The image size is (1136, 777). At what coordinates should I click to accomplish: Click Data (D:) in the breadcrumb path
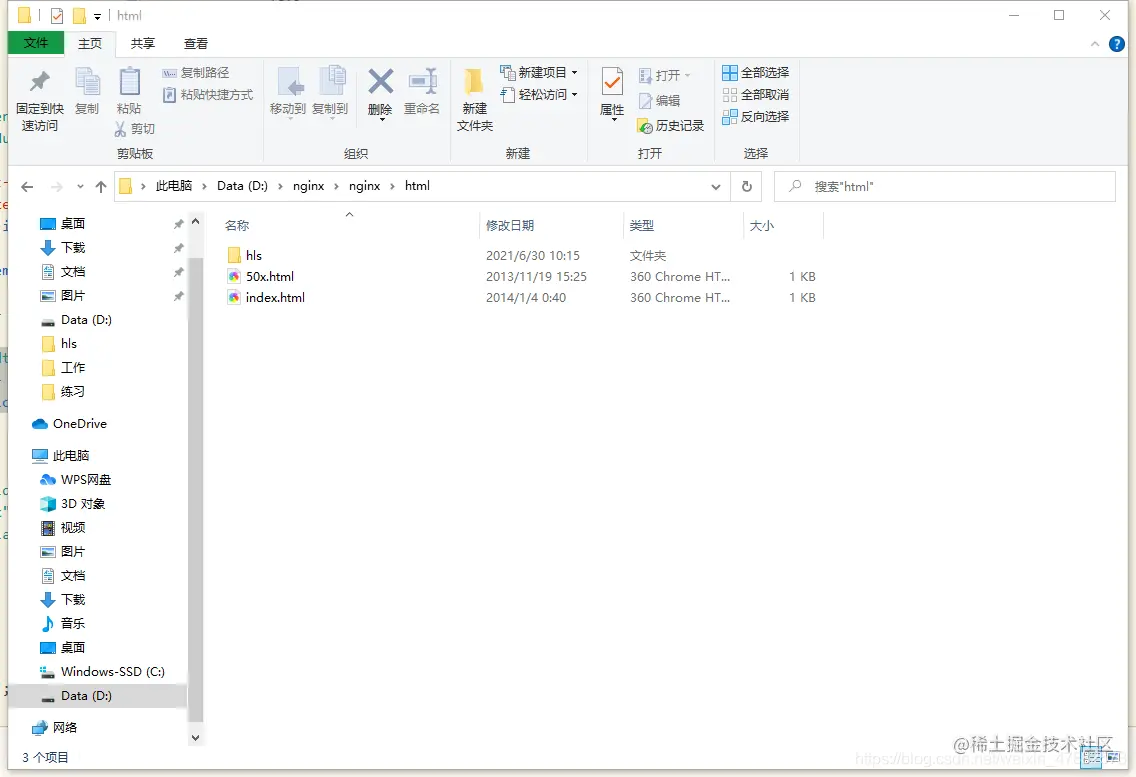click(x=242, y=186)
